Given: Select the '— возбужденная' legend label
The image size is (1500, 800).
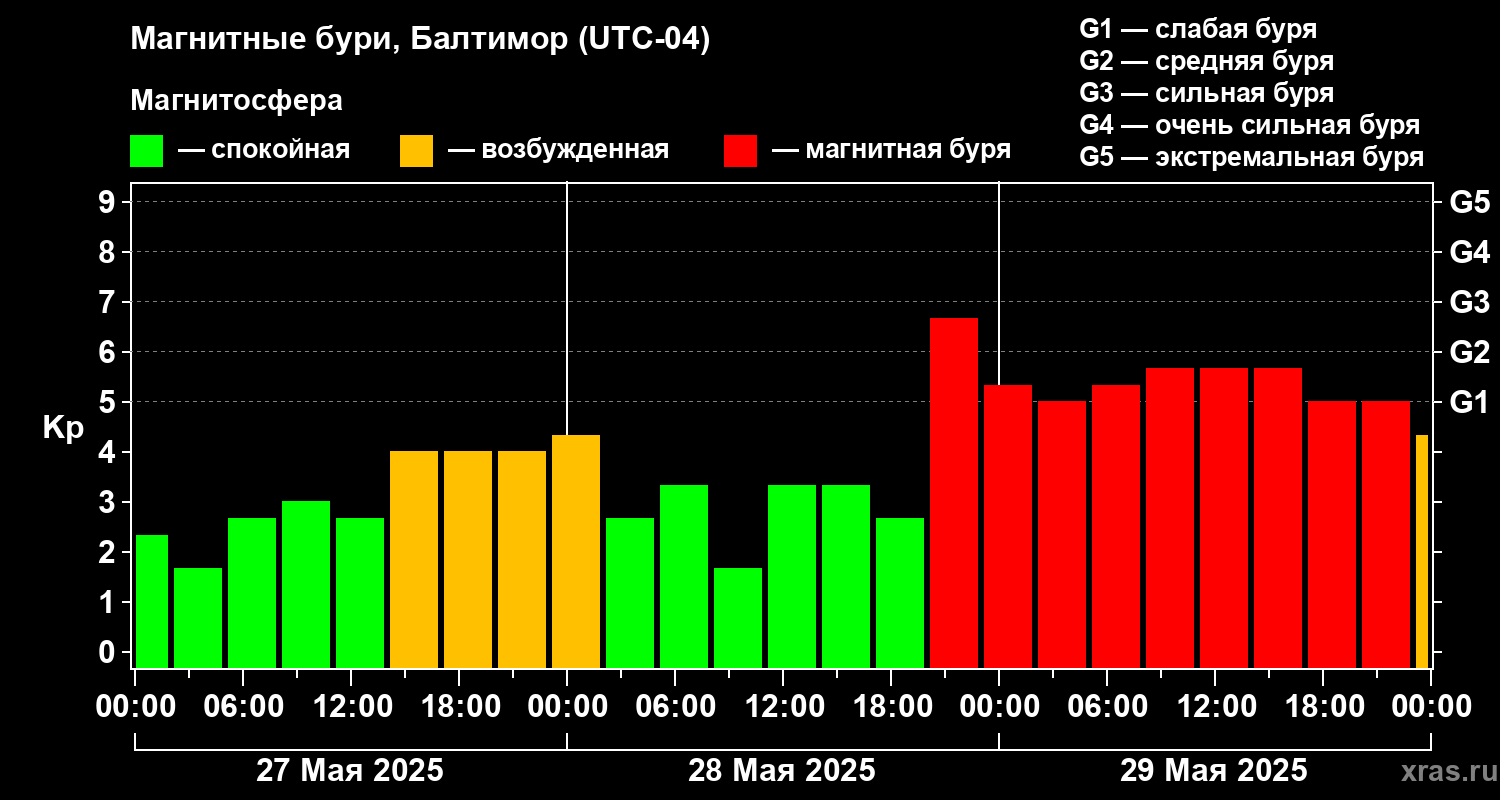Looking at the screenshot, I should pos(558,150).
